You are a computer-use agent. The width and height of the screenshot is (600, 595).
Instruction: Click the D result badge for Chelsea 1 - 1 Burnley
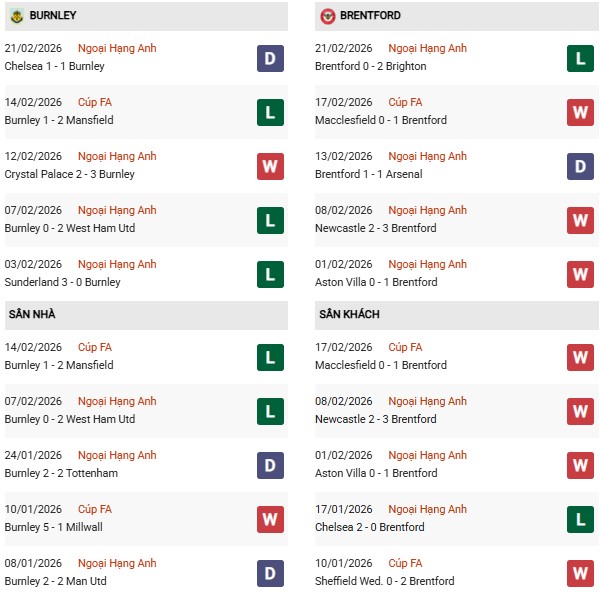click(x=271, y=58)
